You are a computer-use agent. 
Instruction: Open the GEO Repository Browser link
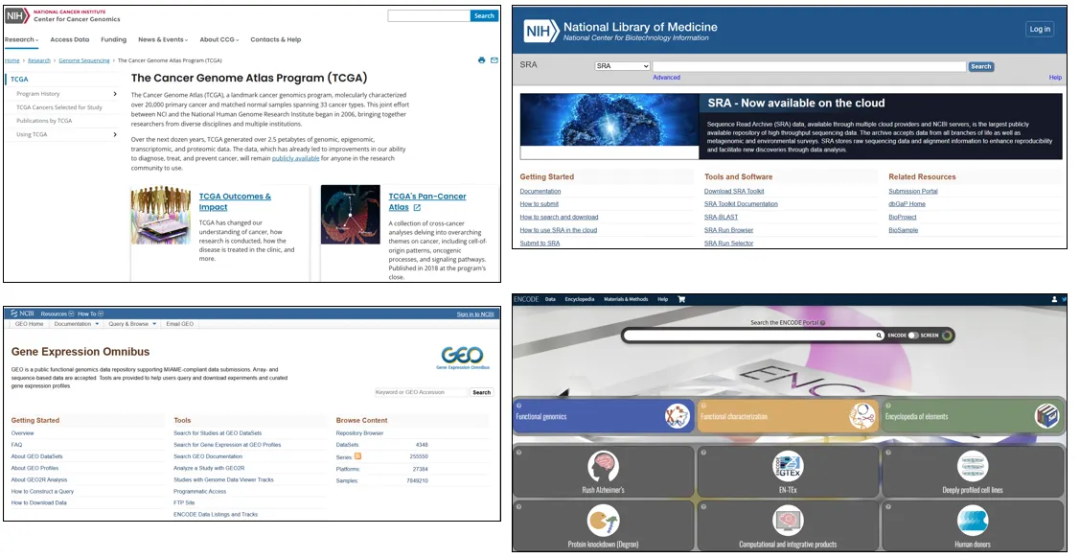click(360, 433)
